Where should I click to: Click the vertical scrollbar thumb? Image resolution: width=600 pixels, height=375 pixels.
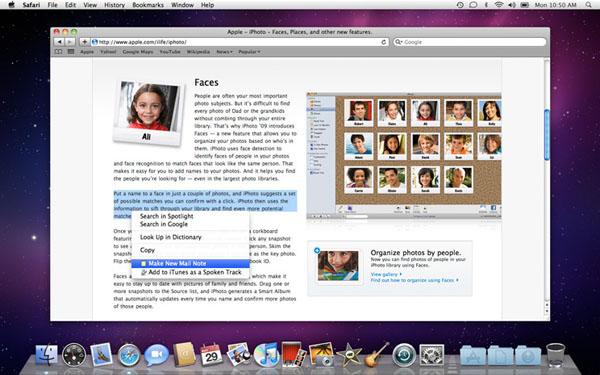coord(546,135)
